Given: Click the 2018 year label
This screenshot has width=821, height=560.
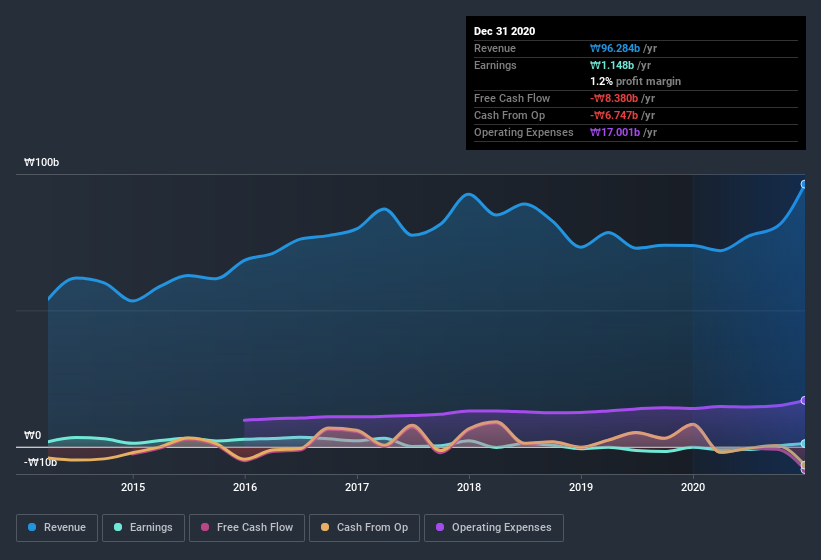Looking at the screenshot, I should point(469,487).
